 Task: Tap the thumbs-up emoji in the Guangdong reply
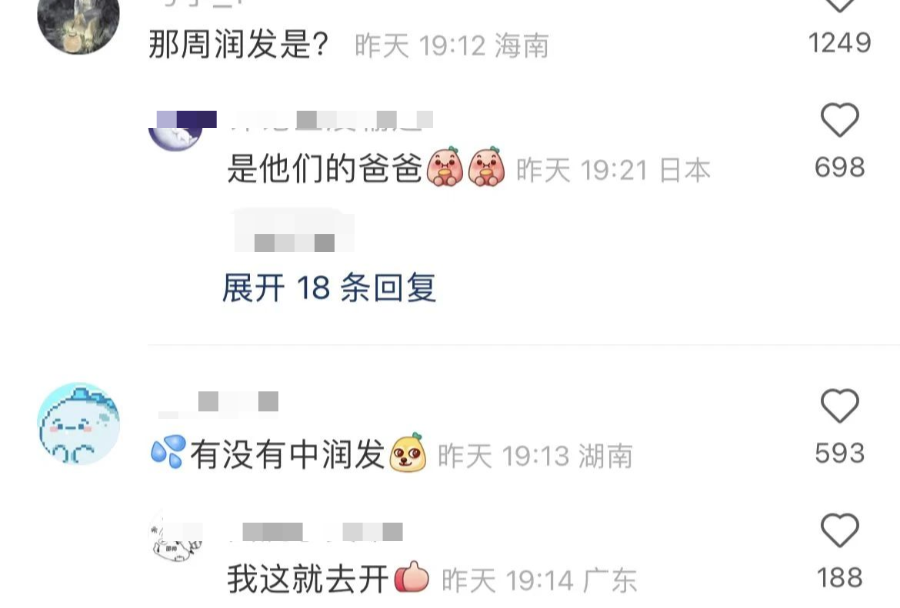tap(412, 578)
